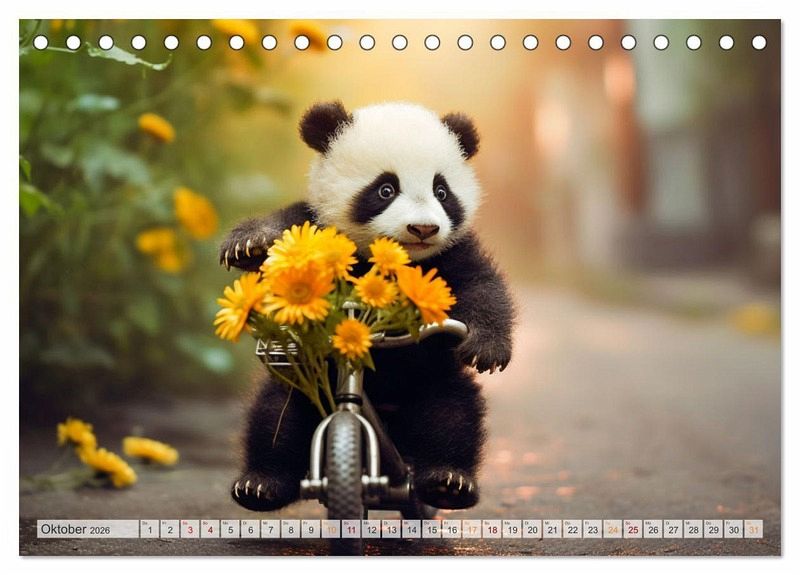Select day 21 in the calendar strip

pyautogui.click(x=553, y=529)
